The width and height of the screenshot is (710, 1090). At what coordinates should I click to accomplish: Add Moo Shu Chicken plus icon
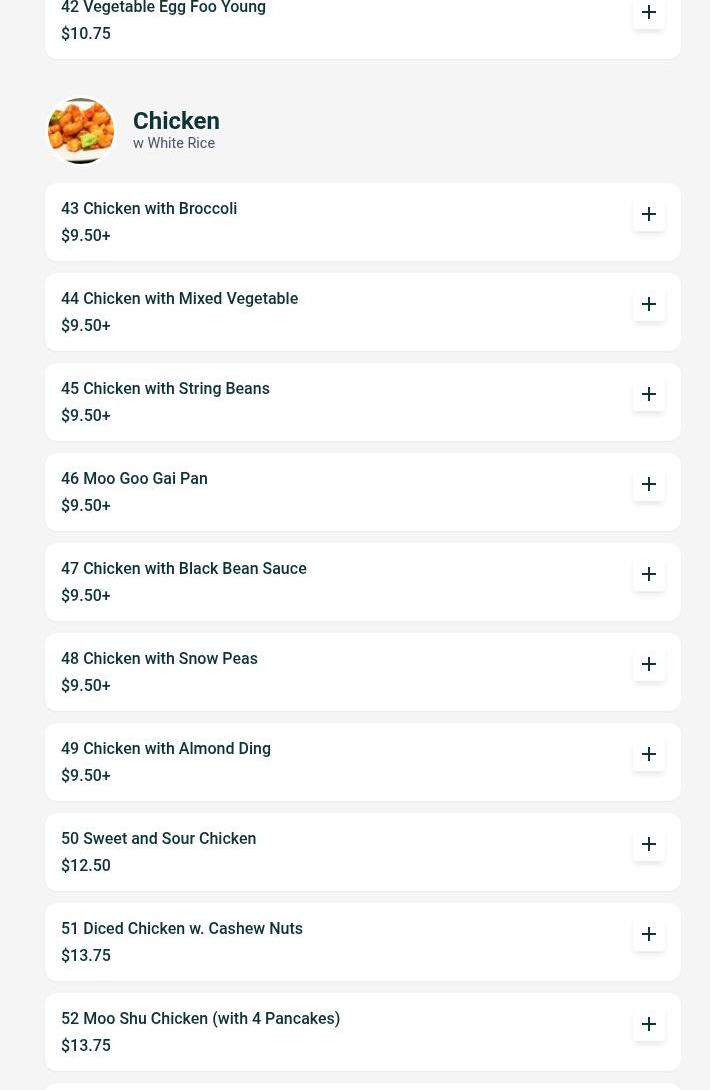[x=649, y=1025]
